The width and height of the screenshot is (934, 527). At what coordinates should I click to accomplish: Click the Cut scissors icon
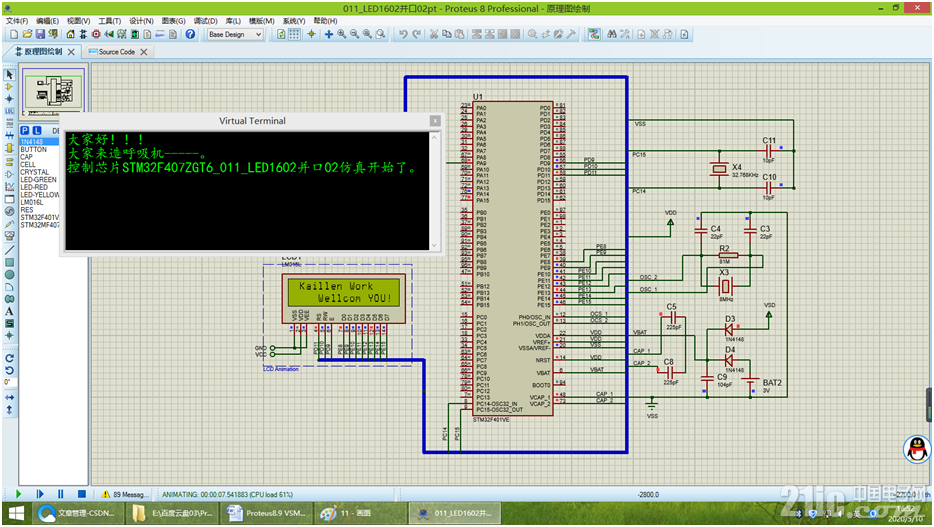(434, 35)
